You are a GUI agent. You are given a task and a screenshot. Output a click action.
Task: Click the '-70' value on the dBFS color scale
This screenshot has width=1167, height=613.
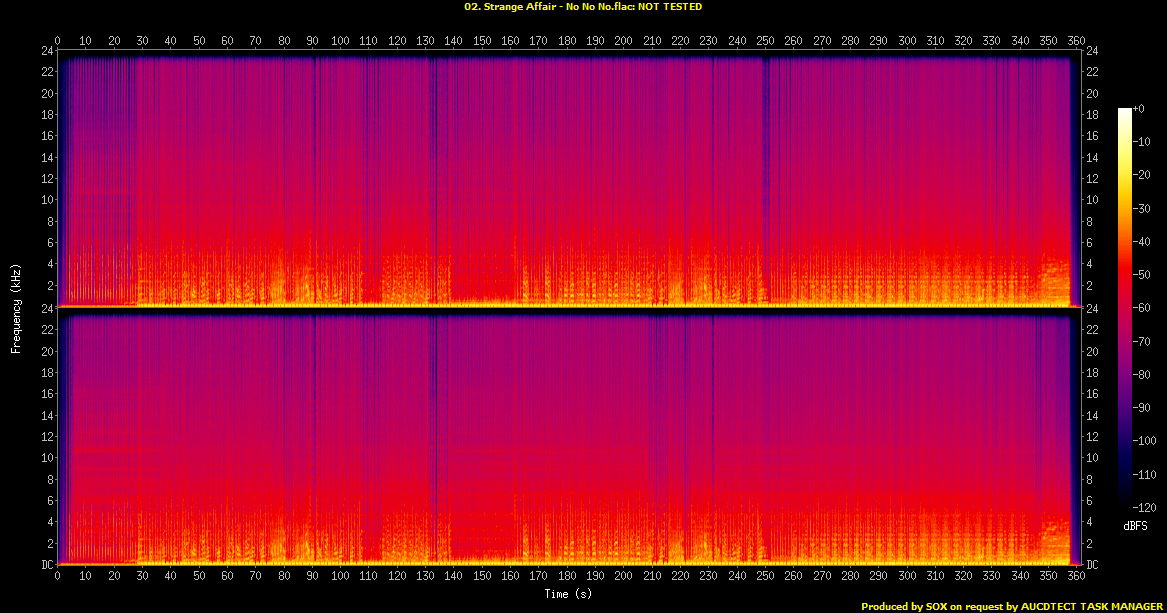point(1142,341)
